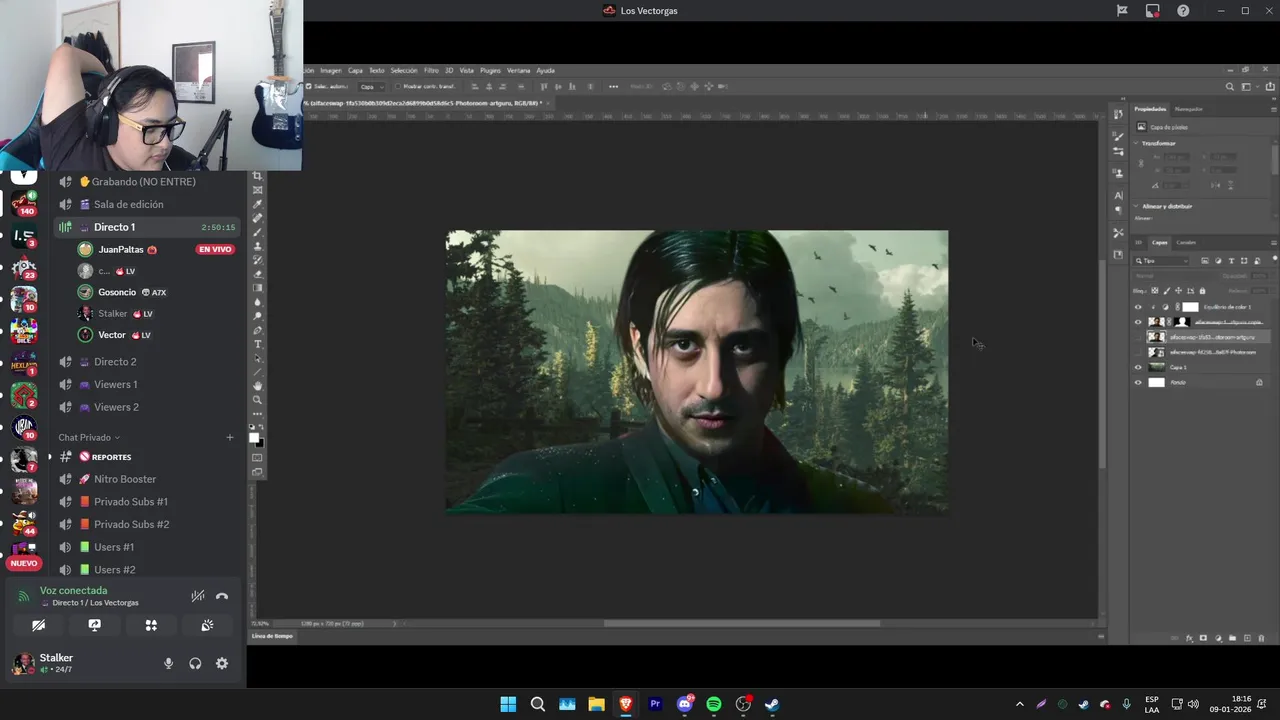
Task: Open the Discord soundboard button
Action: pos(207,625)
